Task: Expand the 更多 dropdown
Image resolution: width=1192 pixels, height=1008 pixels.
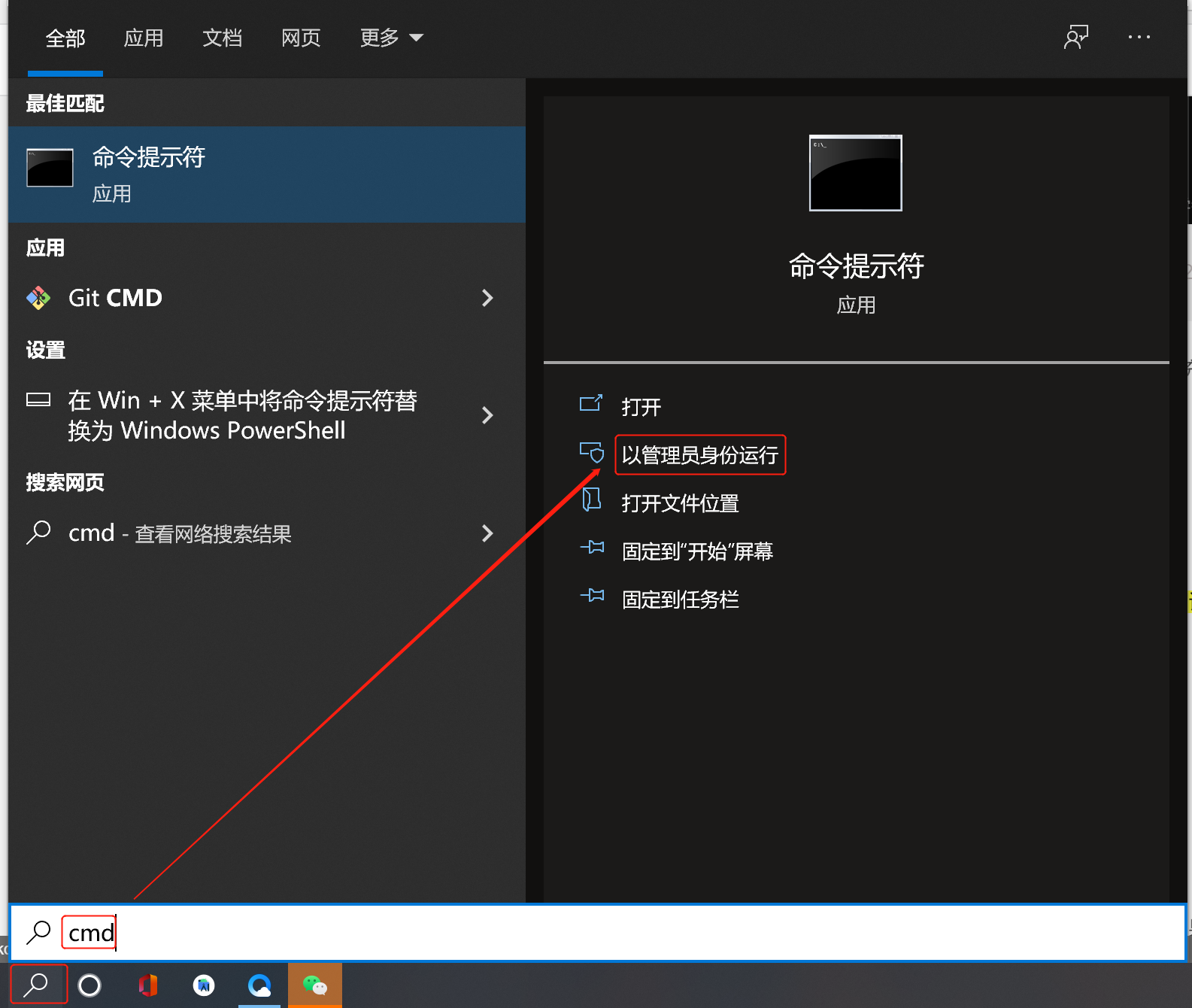Action: tap(391, 38)
